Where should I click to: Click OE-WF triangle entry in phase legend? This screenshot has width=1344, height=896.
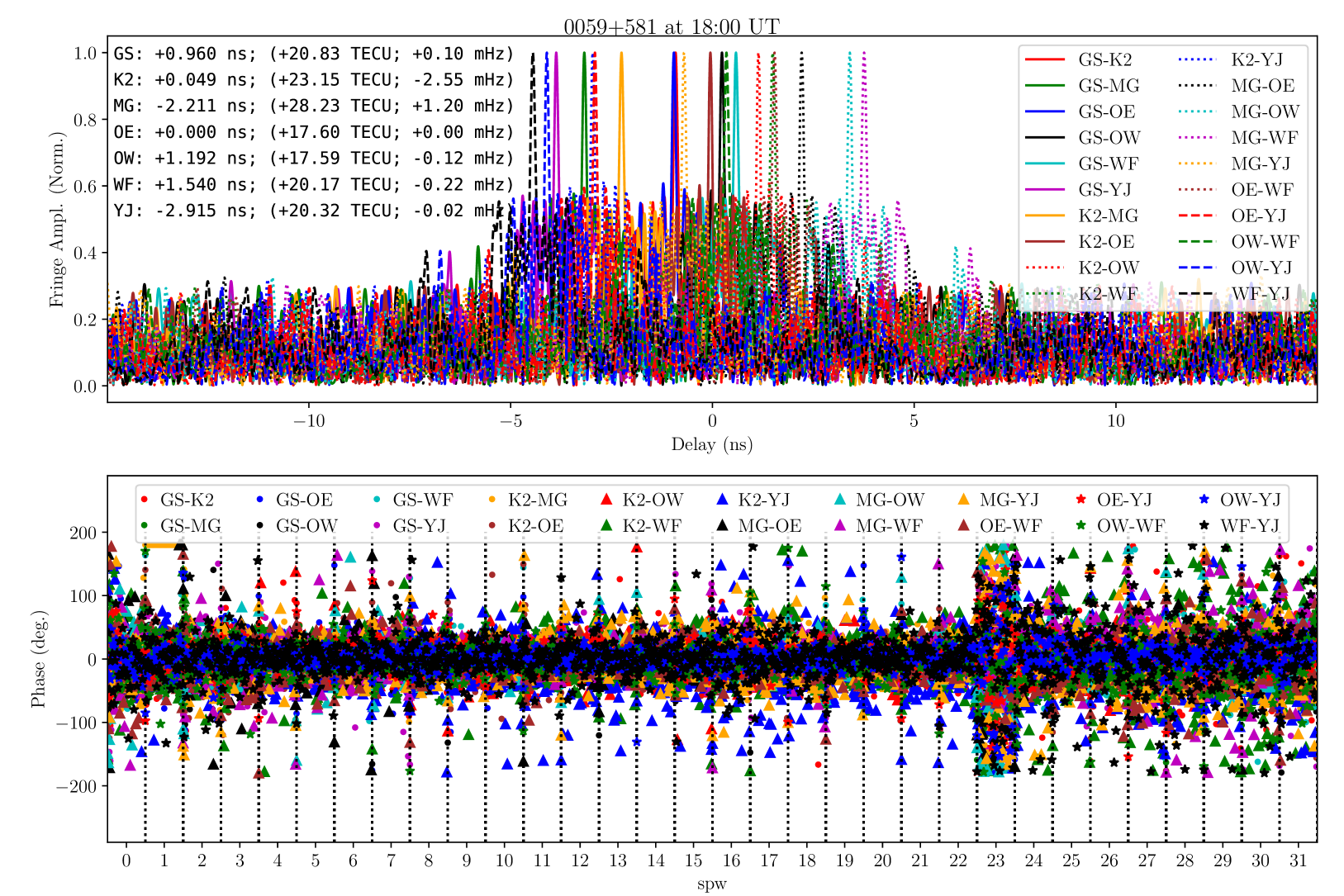(x=1000, y=525)
